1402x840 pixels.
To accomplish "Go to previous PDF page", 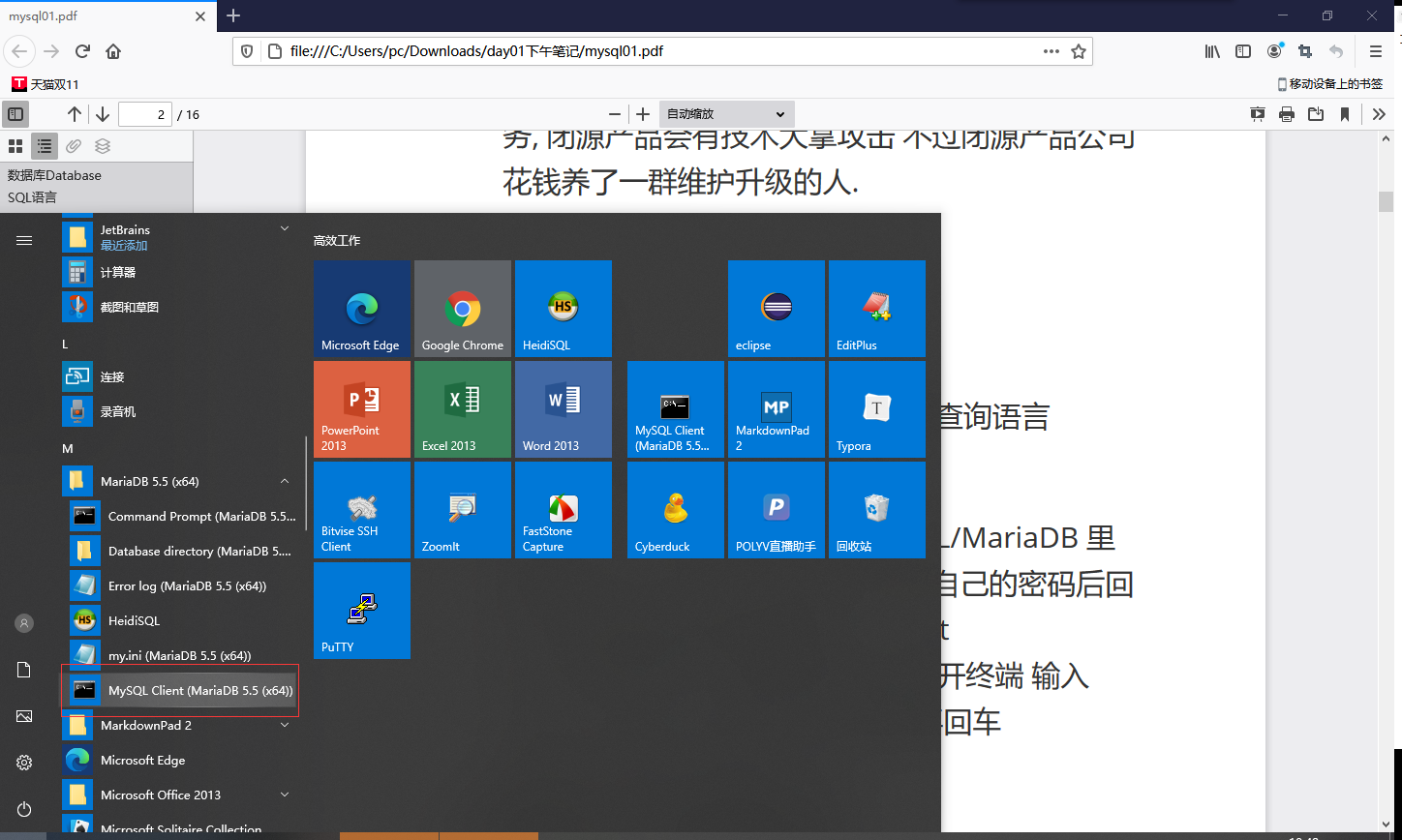I will click(x=75, y=114).
